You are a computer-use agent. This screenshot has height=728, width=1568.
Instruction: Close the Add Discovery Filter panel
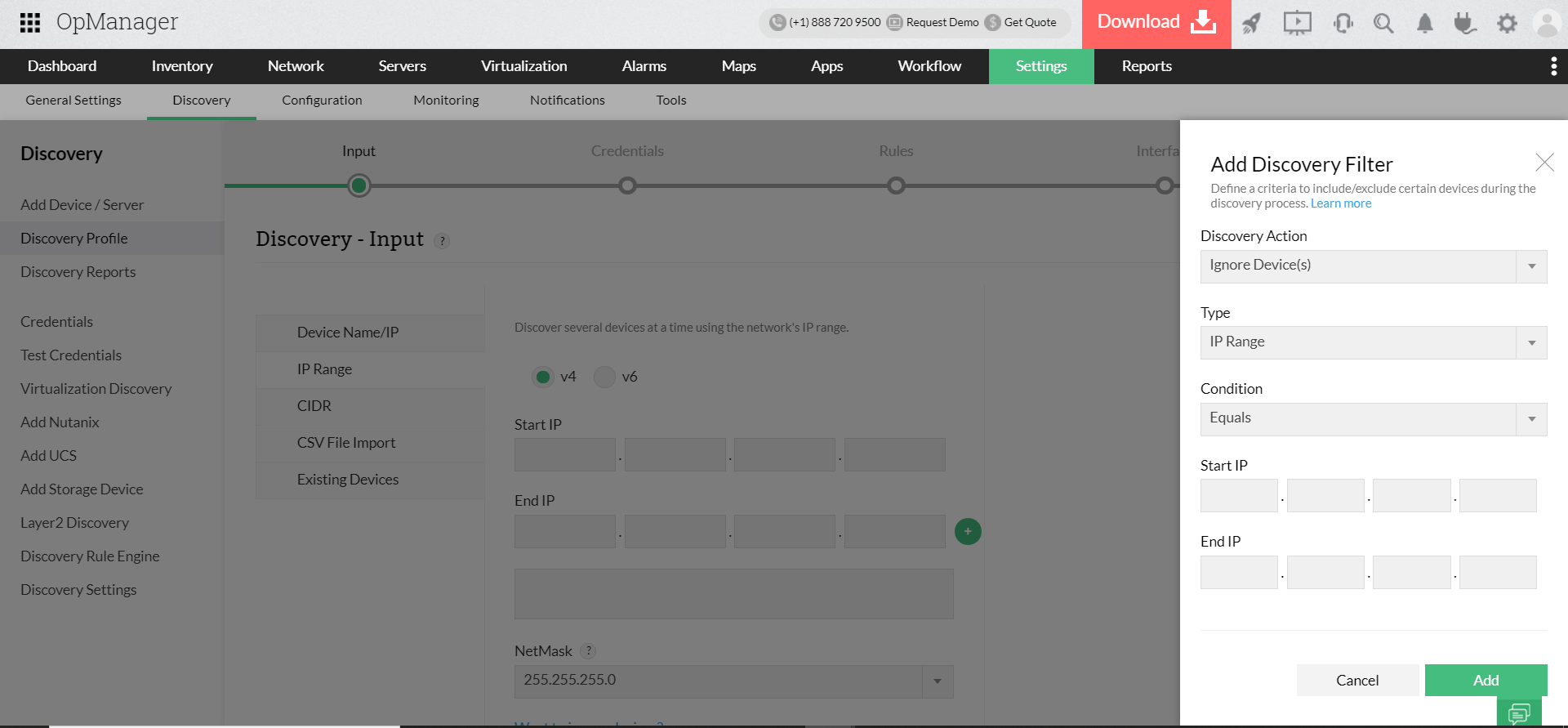pyautogui.click(x=1544, y=163)
